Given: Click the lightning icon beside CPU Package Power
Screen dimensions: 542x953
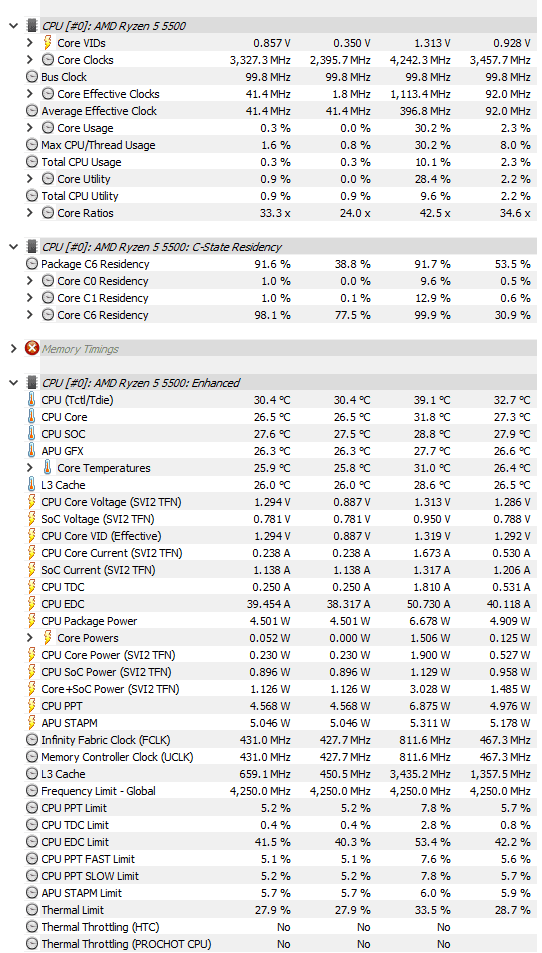Looking at the screenshot, I should pyautogui.click(x=32, y=621).
